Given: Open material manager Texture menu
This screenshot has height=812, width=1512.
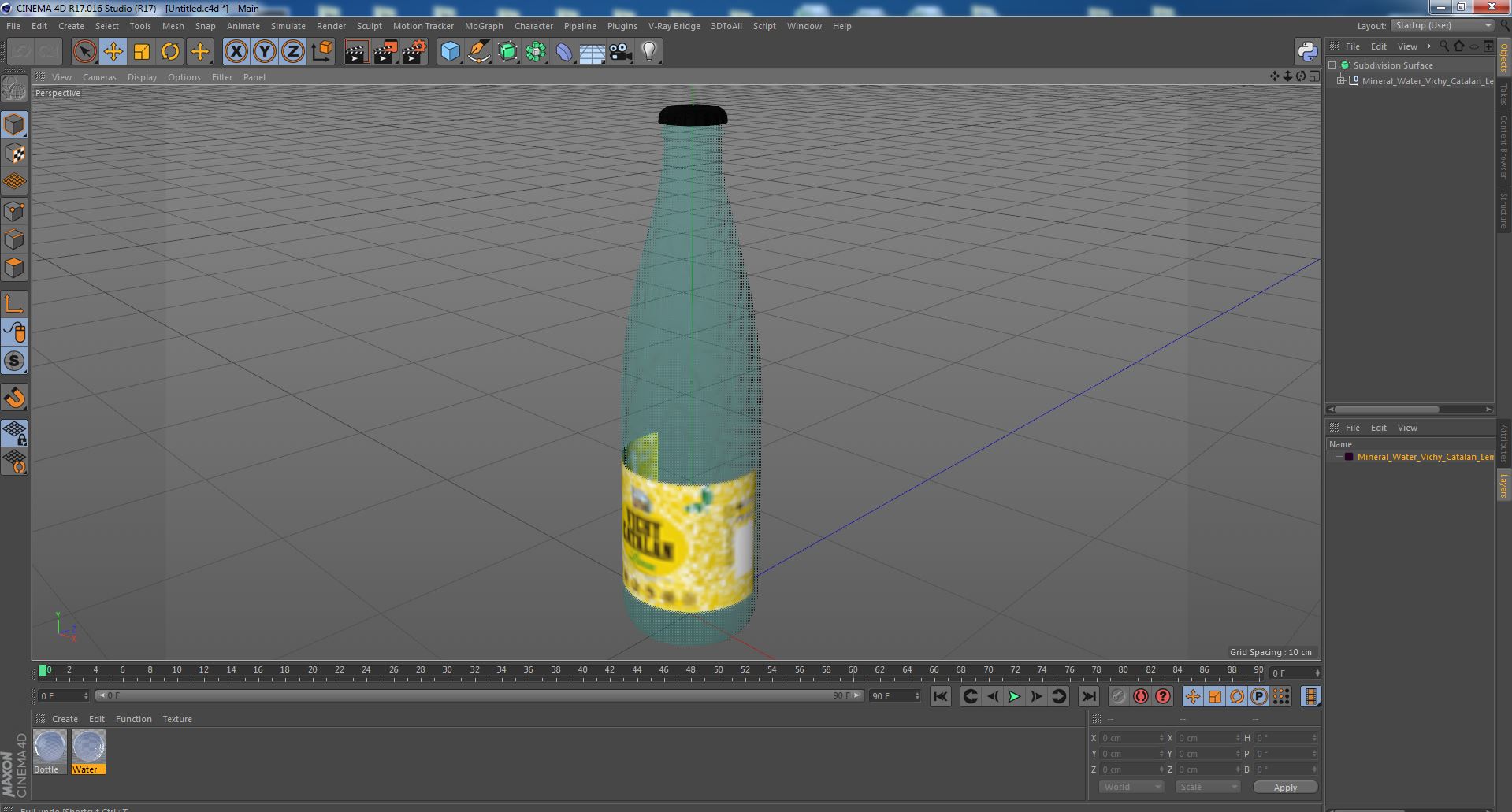Looking at the screenshot, I should pyautogui.click(x=177, y=719).
